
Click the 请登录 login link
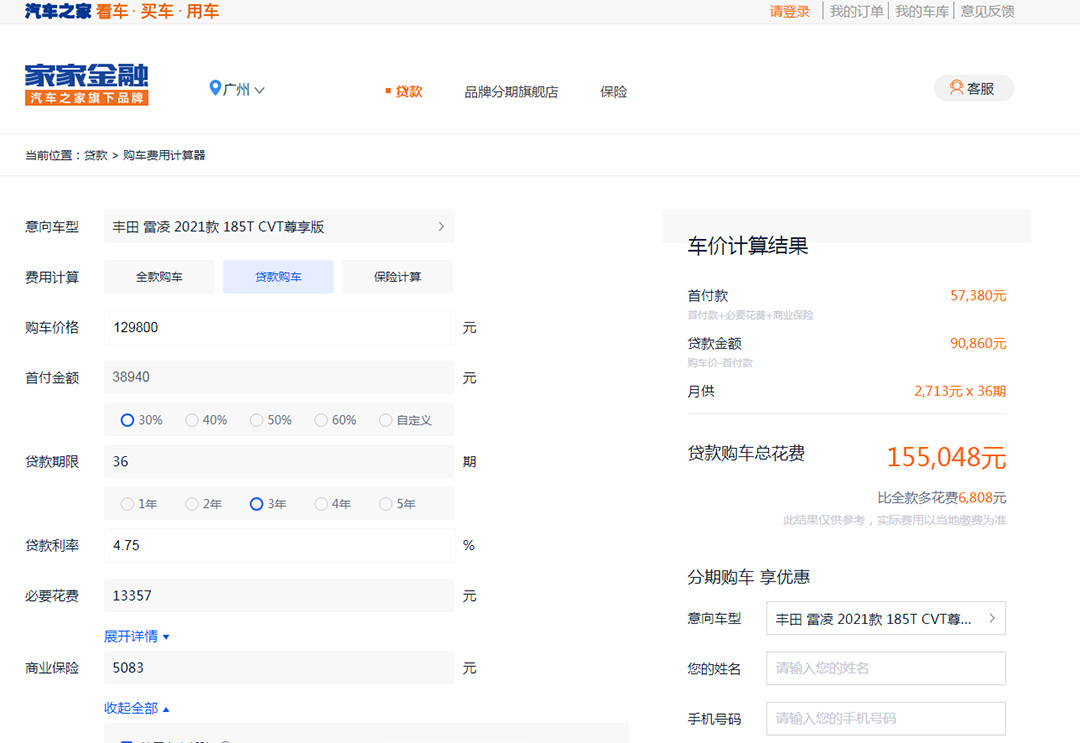(x=789, y=12)
